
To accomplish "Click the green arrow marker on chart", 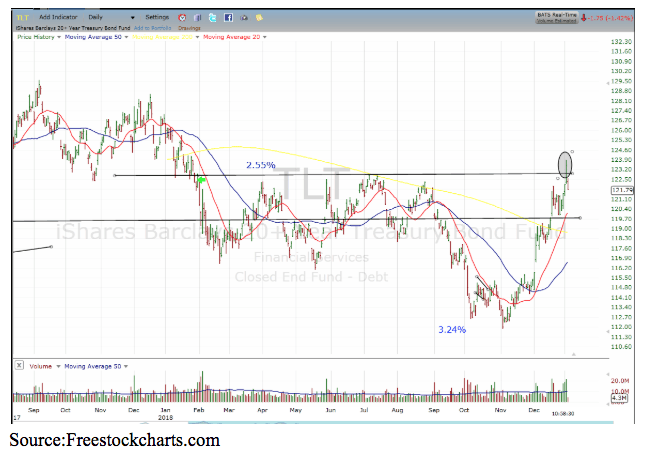I will pos(201,180).
